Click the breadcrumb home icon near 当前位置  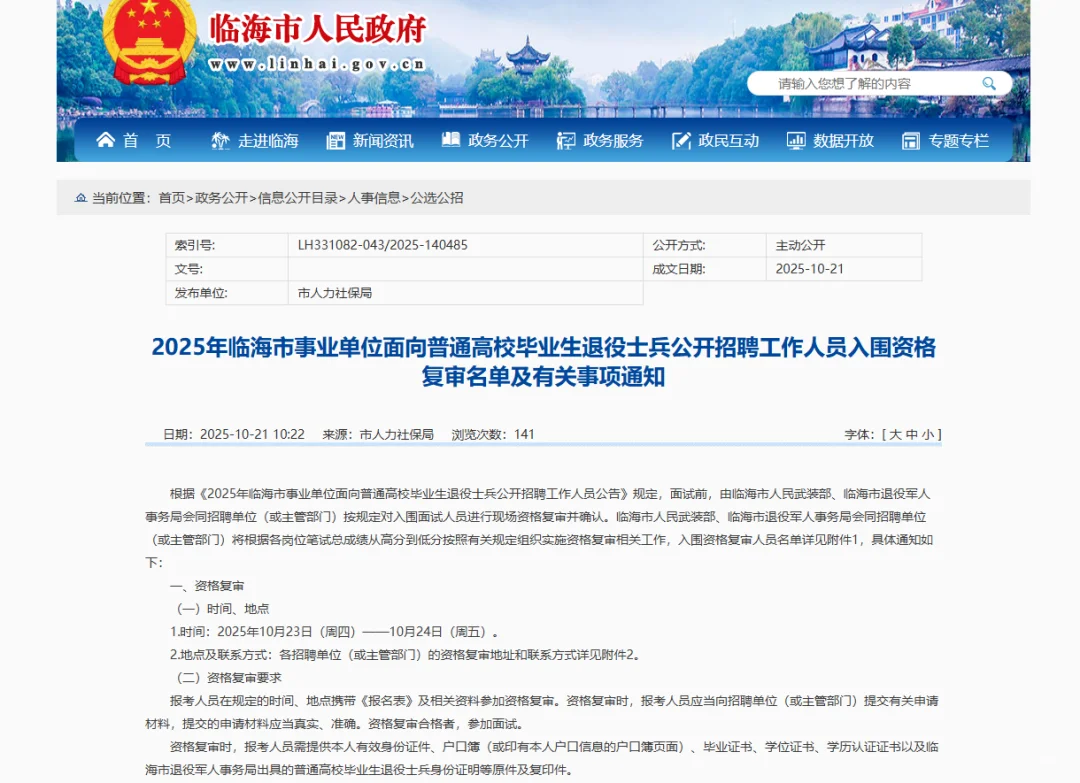81,198
